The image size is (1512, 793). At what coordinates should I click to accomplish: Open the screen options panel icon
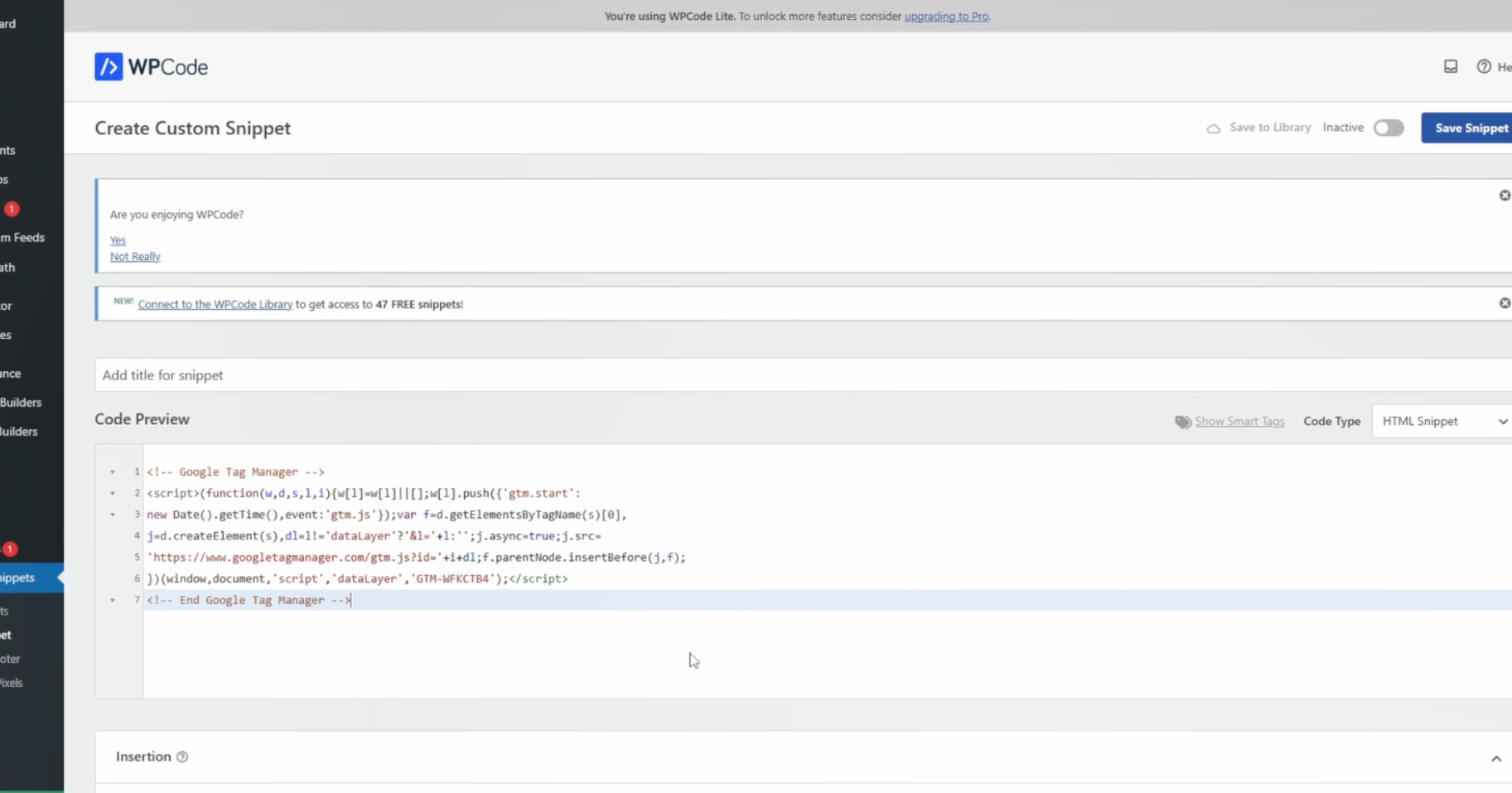1451,66
